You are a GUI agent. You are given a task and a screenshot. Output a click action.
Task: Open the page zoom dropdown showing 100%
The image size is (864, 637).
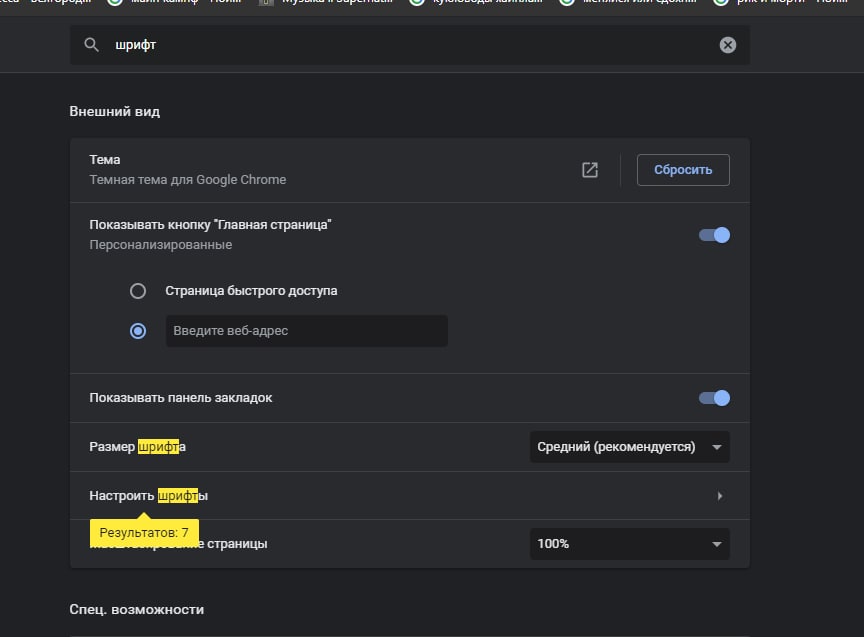point(629,544)
